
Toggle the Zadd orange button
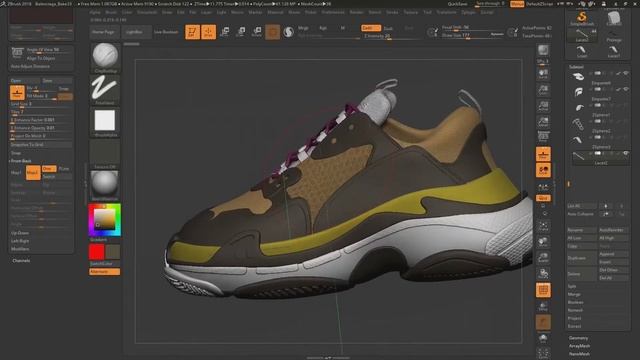pyautogui.click(x=371, y=28)
